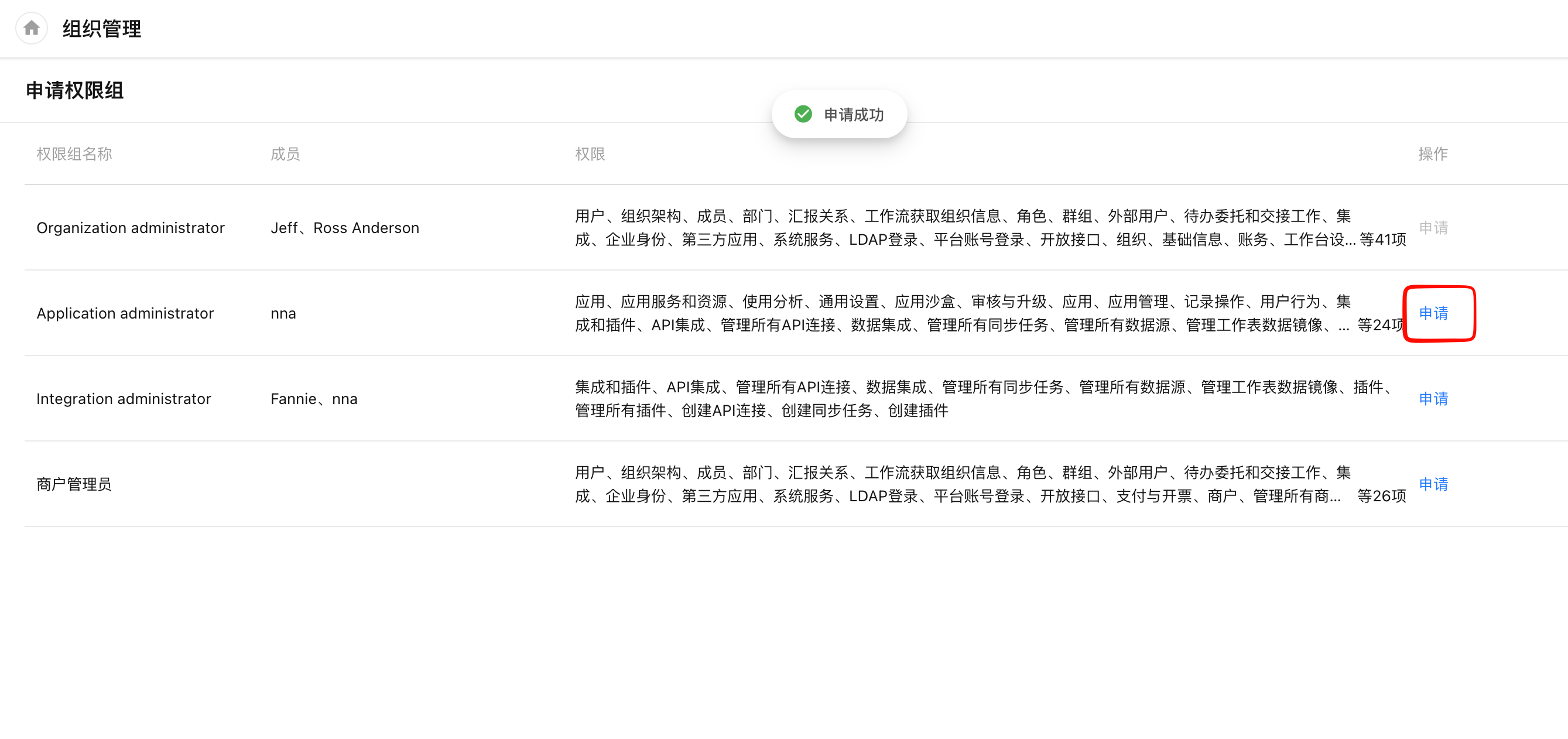This screenshot has height=739, width=1568.
Task: Select the 商户管理员 group name
Action: point(74,484)
